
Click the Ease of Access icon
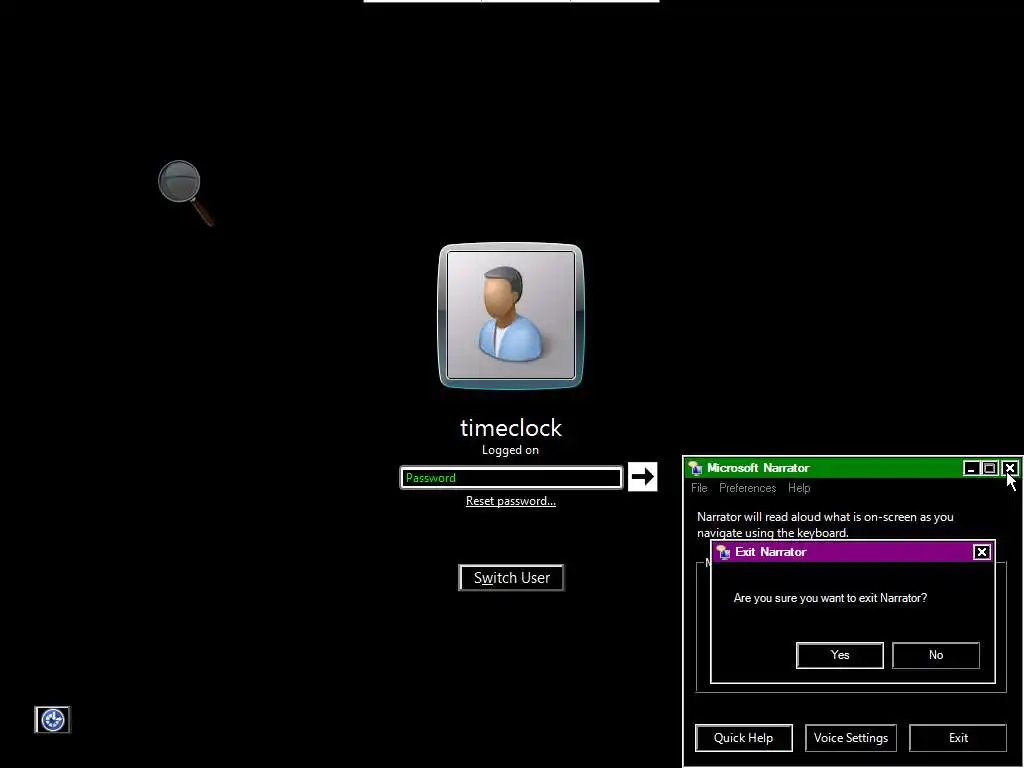click(x=52, y=720)
